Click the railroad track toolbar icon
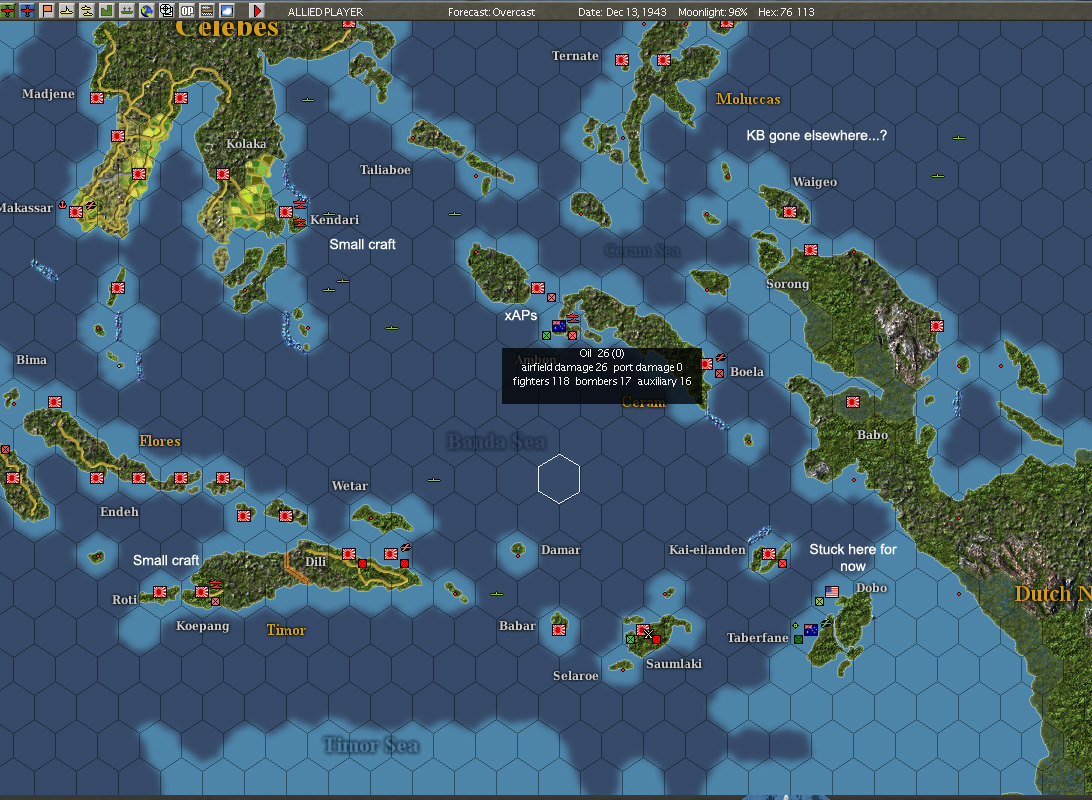 (x=207, y=10)
